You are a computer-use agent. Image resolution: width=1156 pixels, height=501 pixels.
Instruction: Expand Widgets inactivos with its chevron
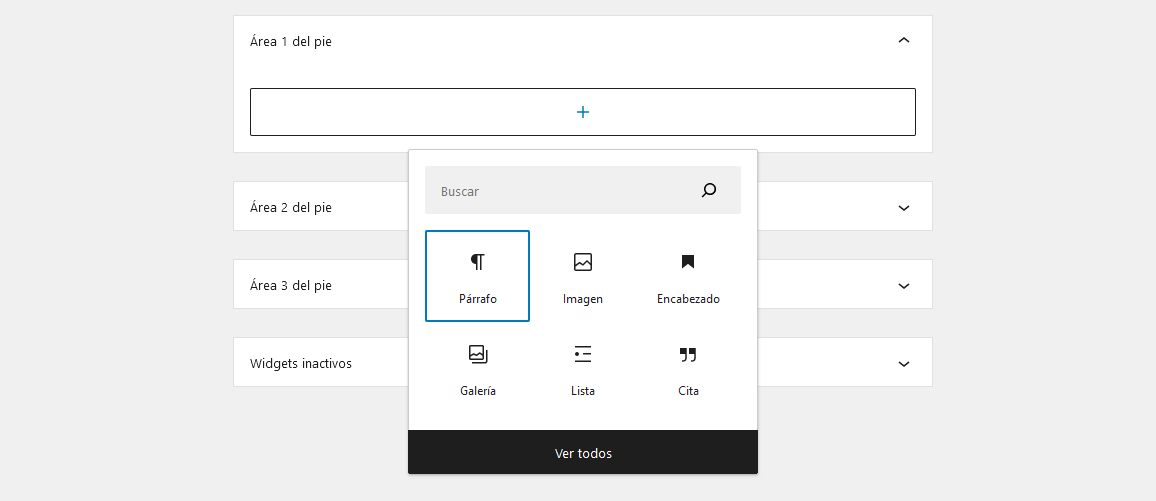[x=904, y=364]
